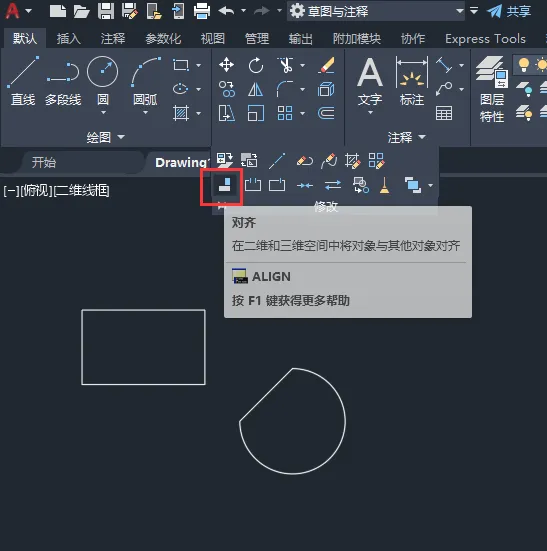Screen dimensions: 547x551
Task: Click the Rotate tool icon
Action: click(x=256, y=65)
